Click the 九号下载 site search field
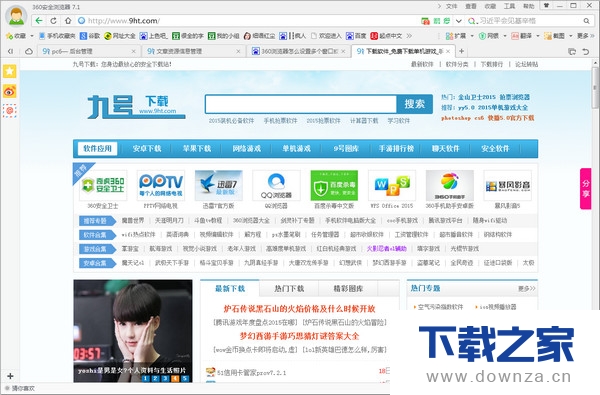The image size is (600, 395). click(x=301, y=104)
